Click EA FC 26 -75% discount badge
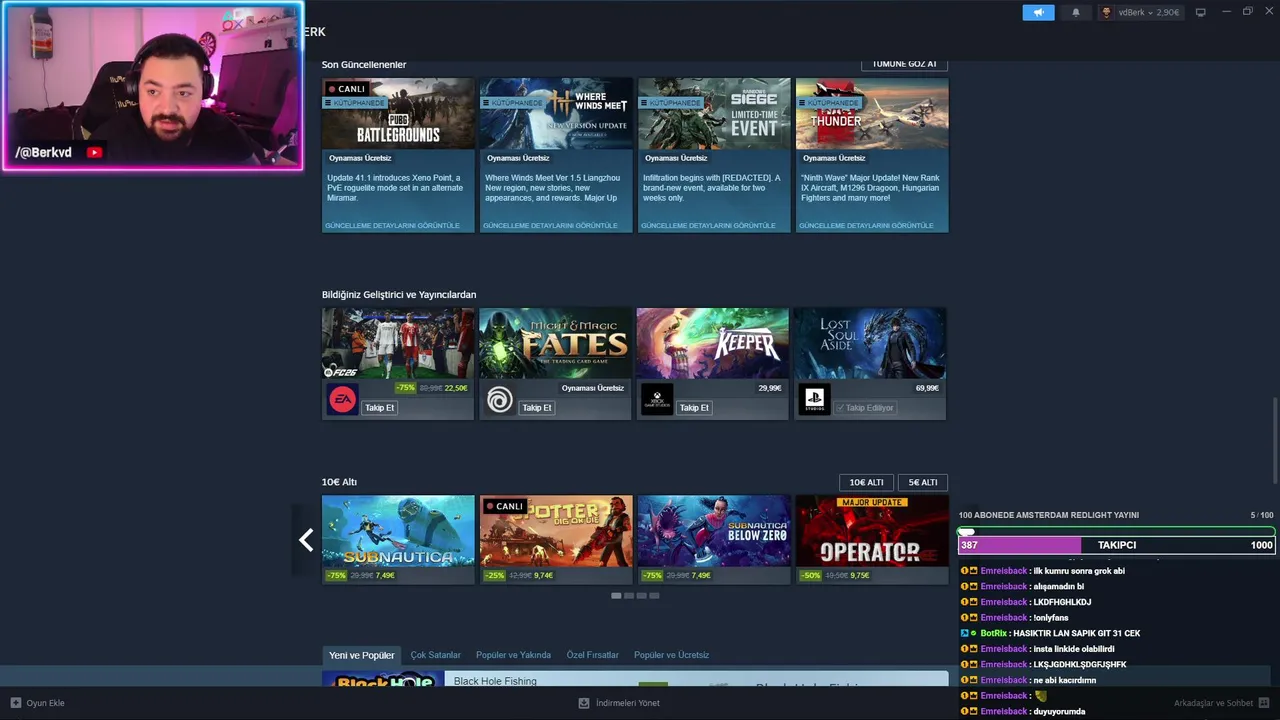The image size is (1280, 720). tap(405, 388)
